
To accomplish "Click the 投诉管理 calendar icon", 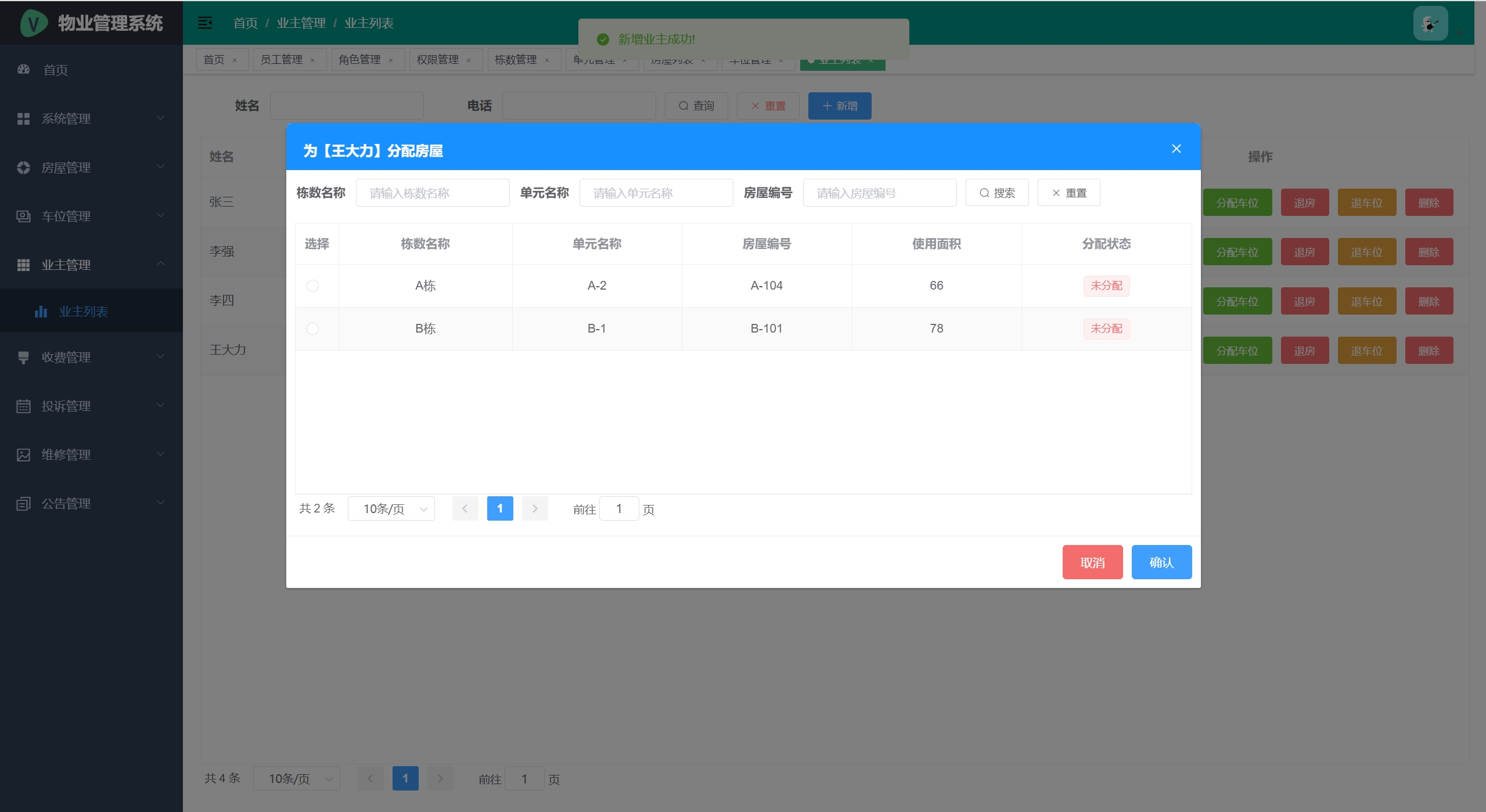I will pyautogui.click(x=23, y=406).
